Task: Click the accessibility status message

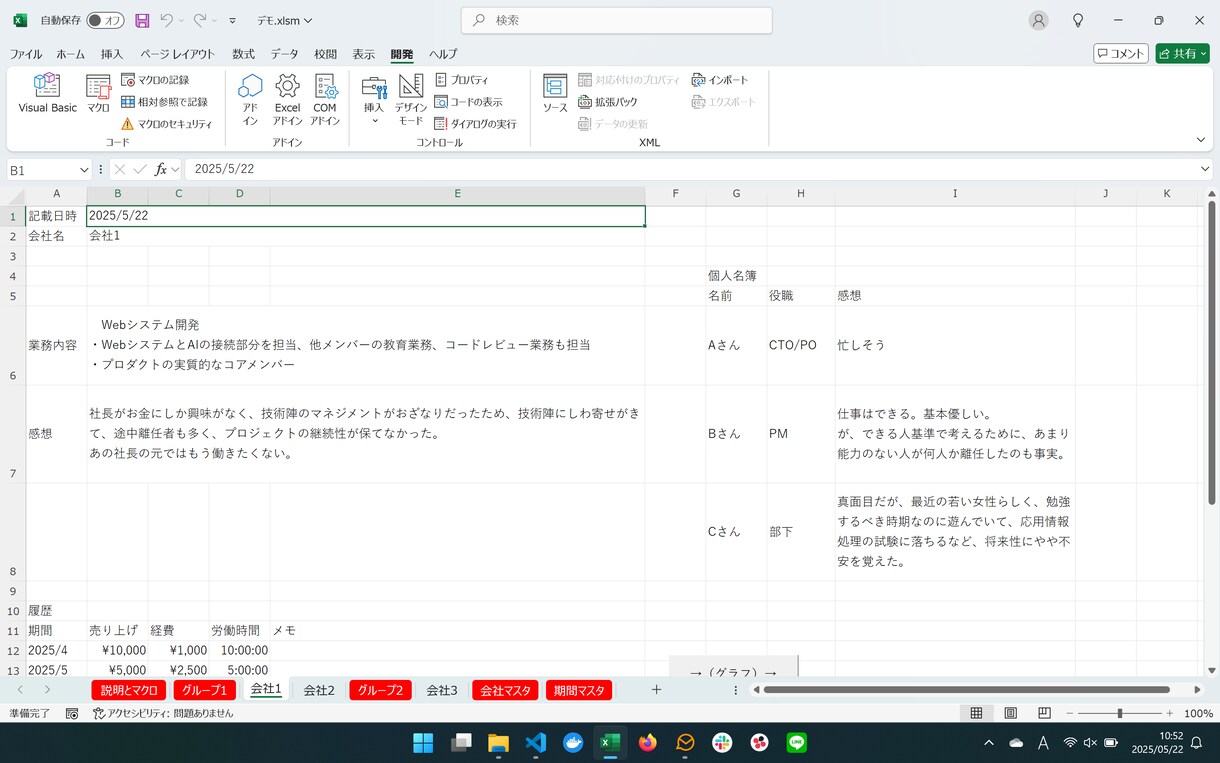Action: pyautogui.click(x=163, y=713)
